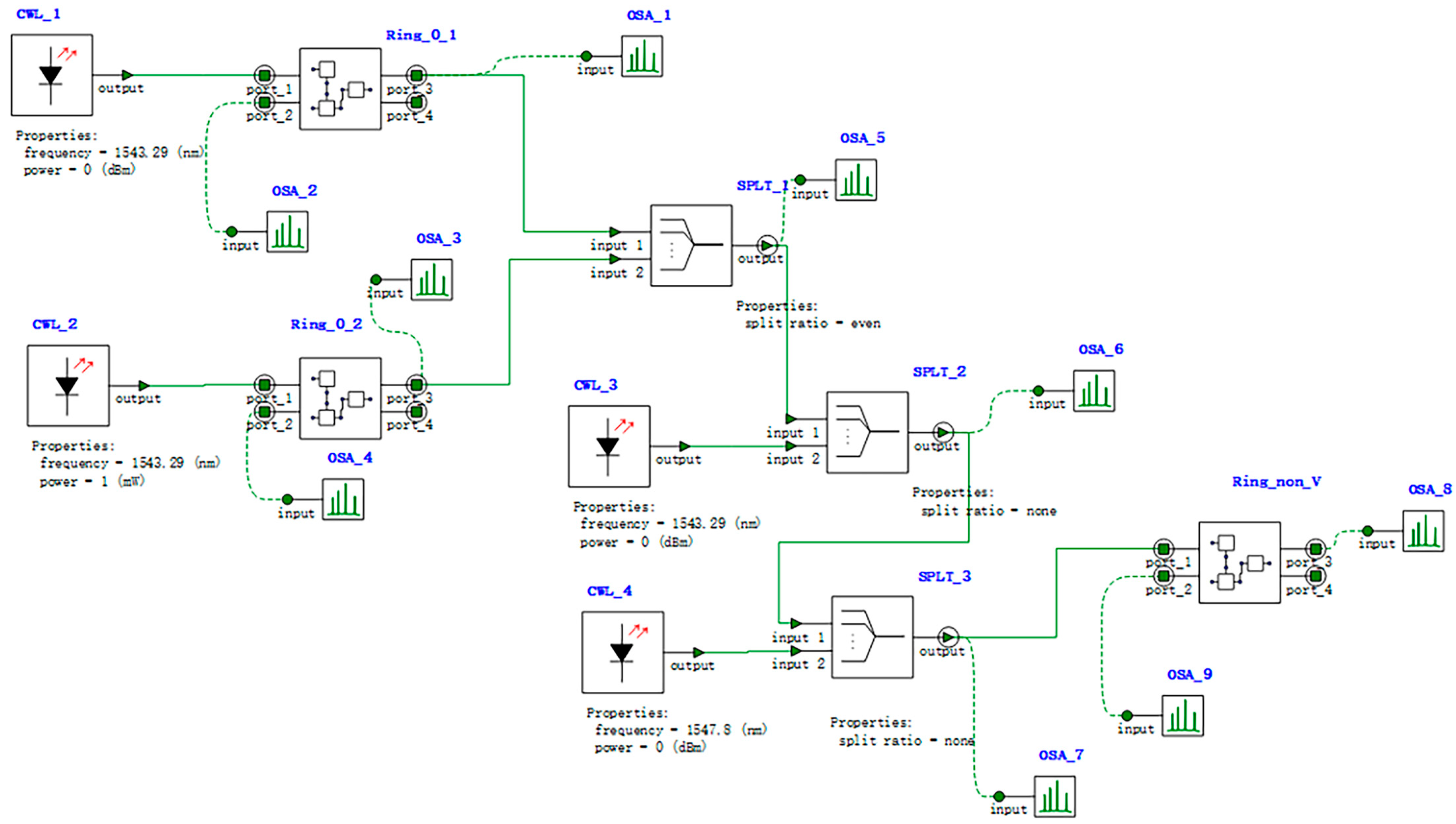
Task: Click port_4 connector of Ring_0_1
Action: pyautogui.click(x=416, y=103)
